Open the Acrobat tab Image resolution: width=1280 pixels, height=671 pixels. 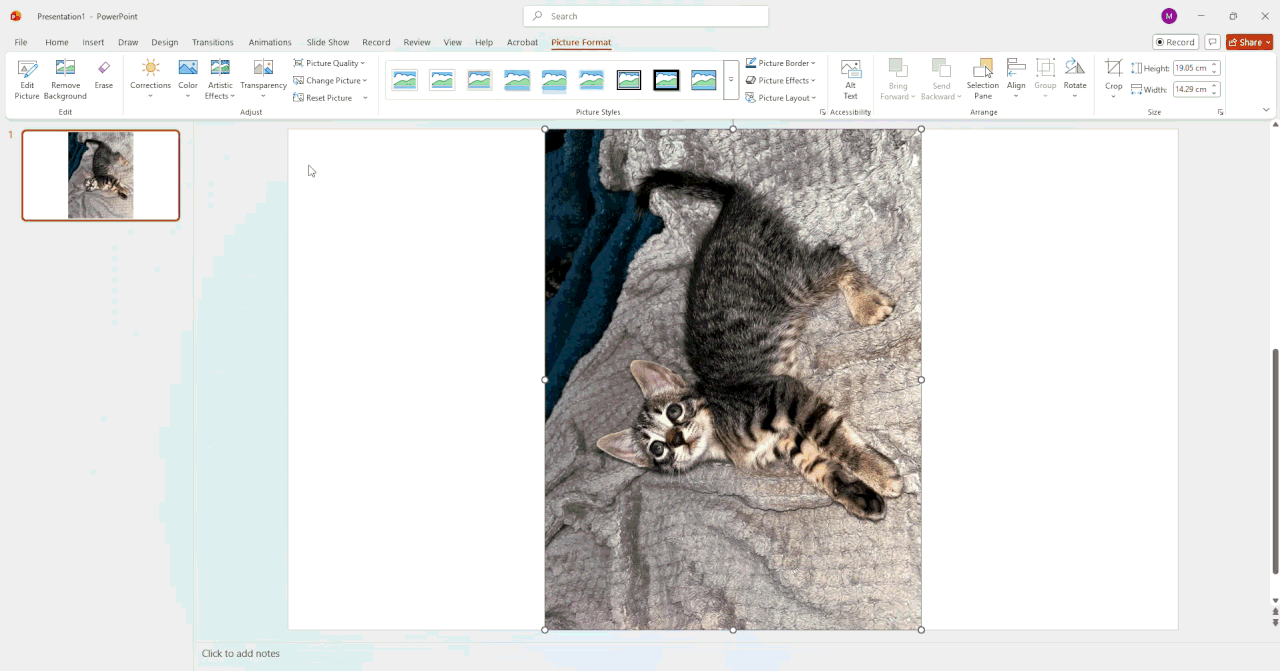[x=523, y=42]
